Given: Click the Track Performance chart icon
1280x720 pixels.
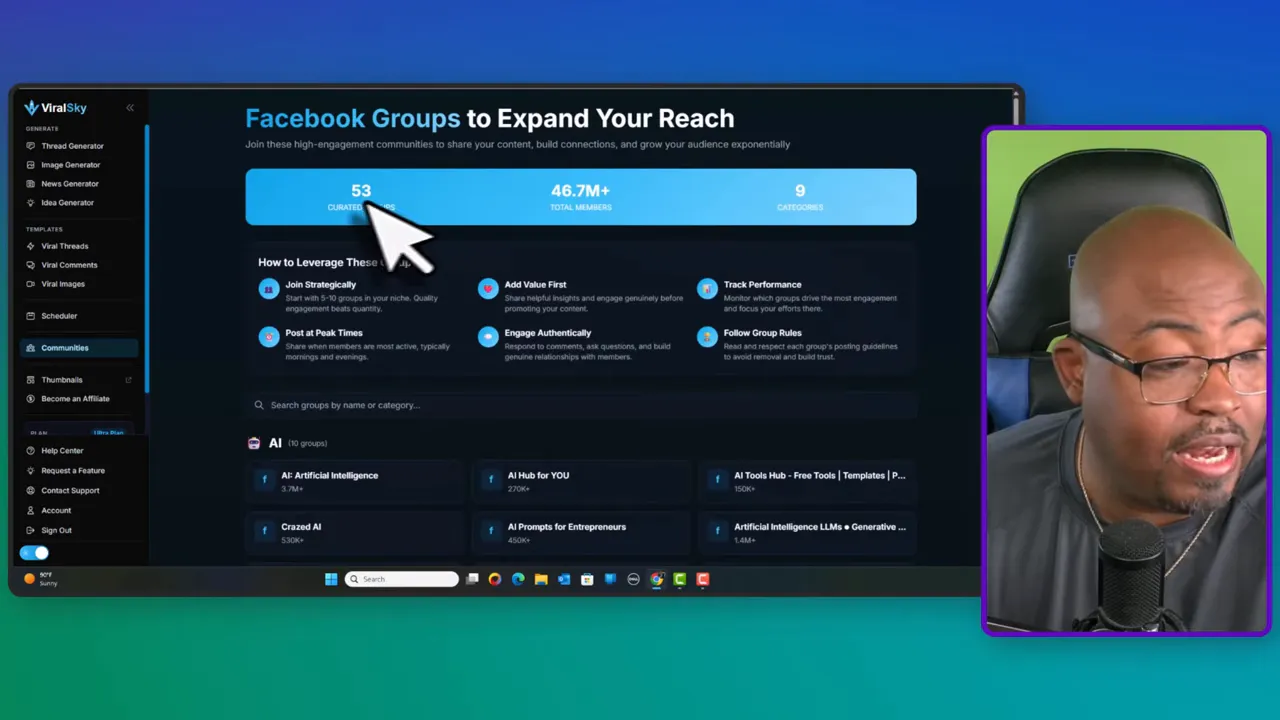Looking at the screenshot, I should point(707,289).
